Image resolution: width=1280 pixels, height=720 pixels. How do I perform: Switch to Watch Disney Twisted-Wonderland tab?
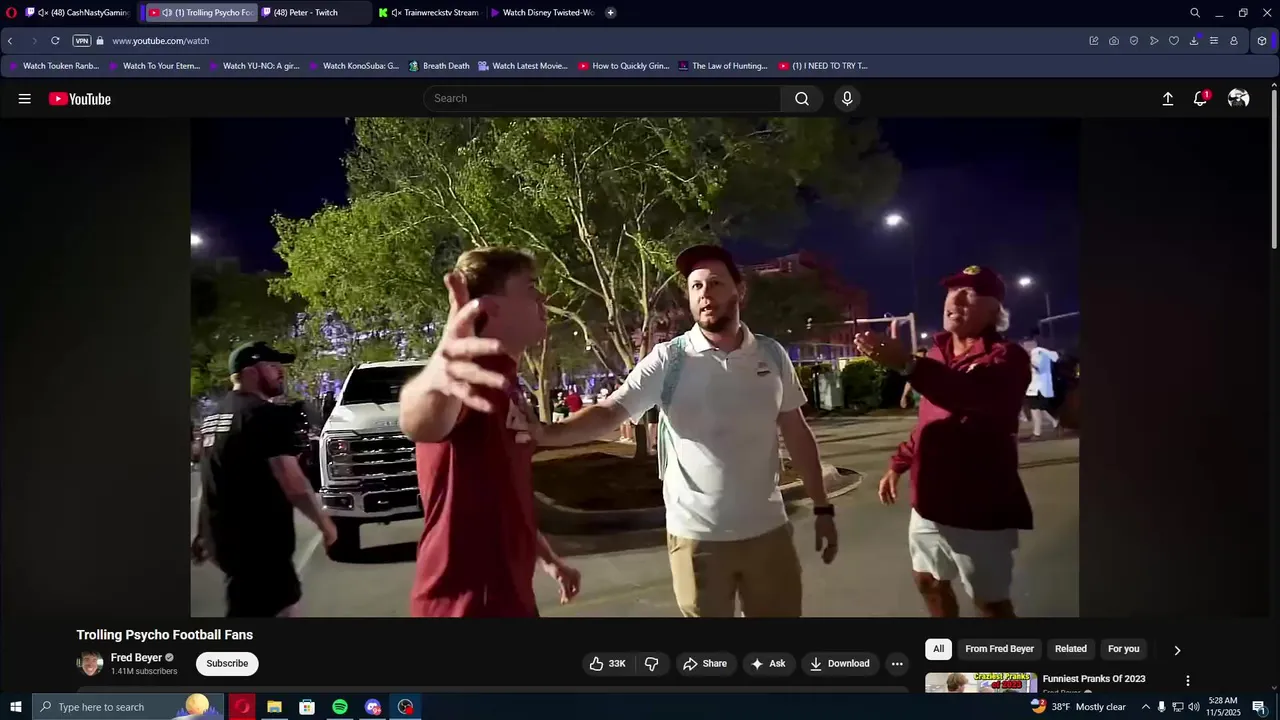[x=542, y=12]
